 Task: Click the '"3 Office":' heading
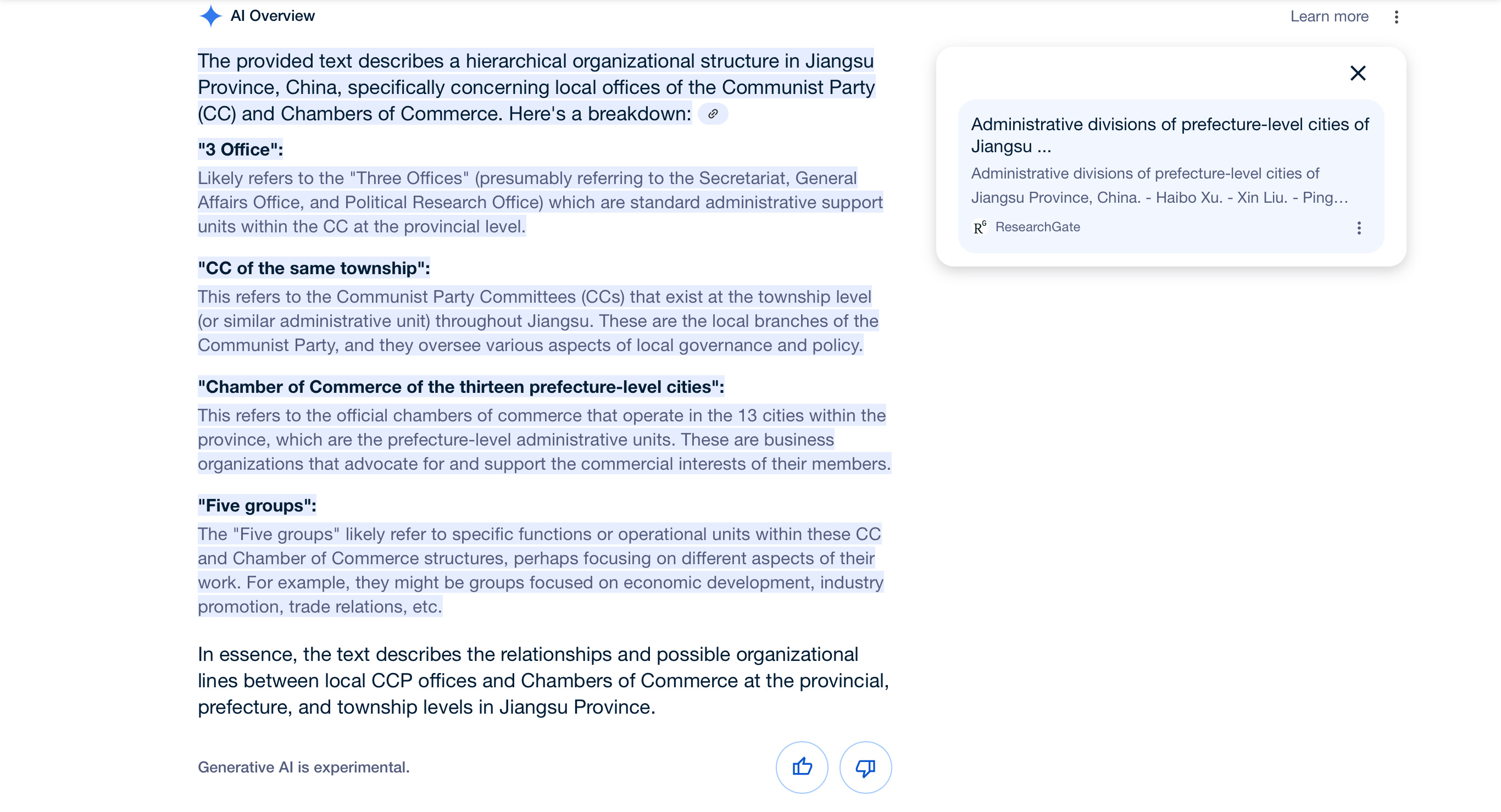click(240, 149)
